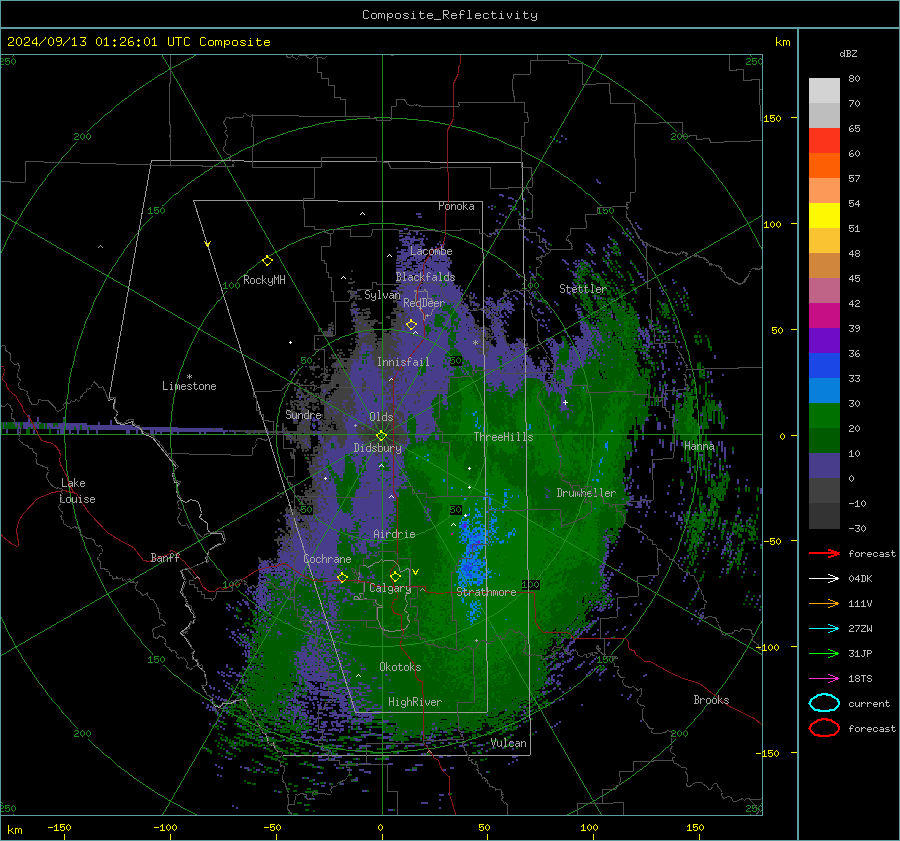Click the dBZ legend heading
Screen dimensions: 900x841
848,53
